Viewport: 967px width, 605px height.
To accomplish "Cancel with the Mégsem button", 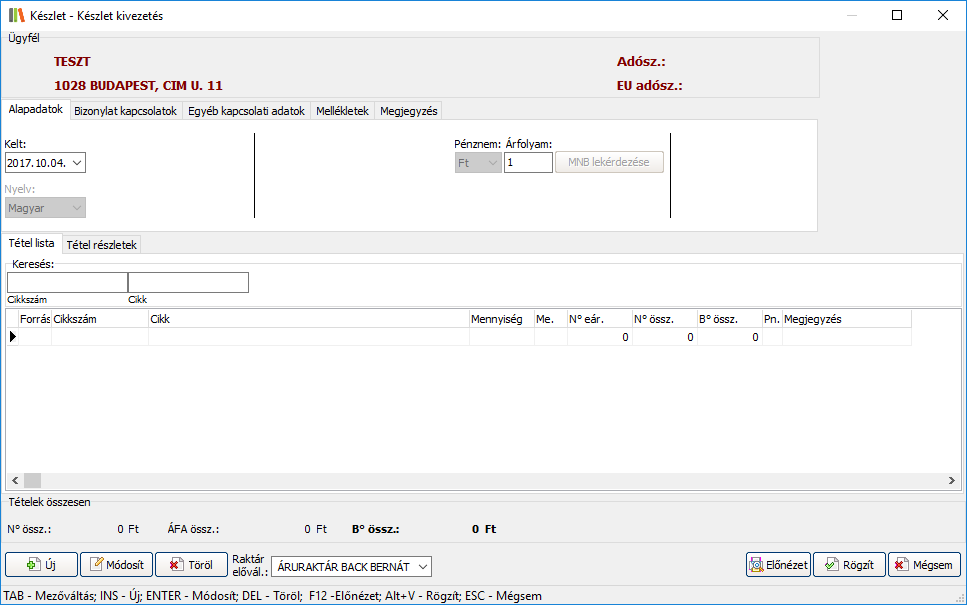I will point(924,565).
